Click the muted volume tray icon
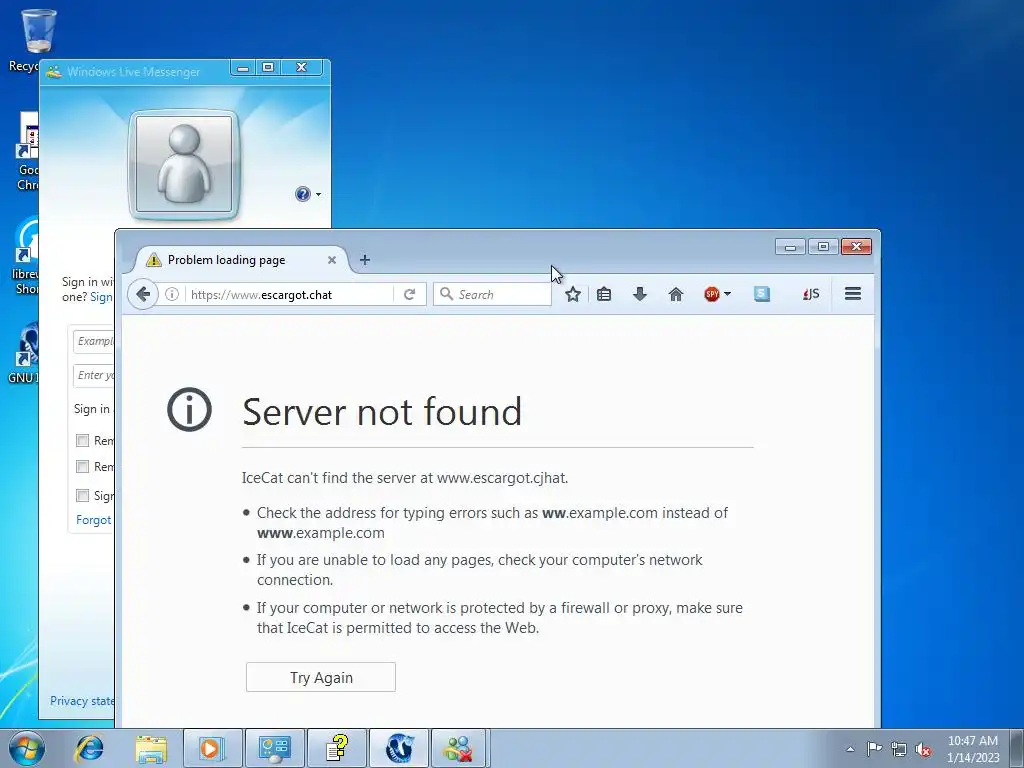Image resolution: width=1024 pixels, height=768 pixels. point(923,749)
